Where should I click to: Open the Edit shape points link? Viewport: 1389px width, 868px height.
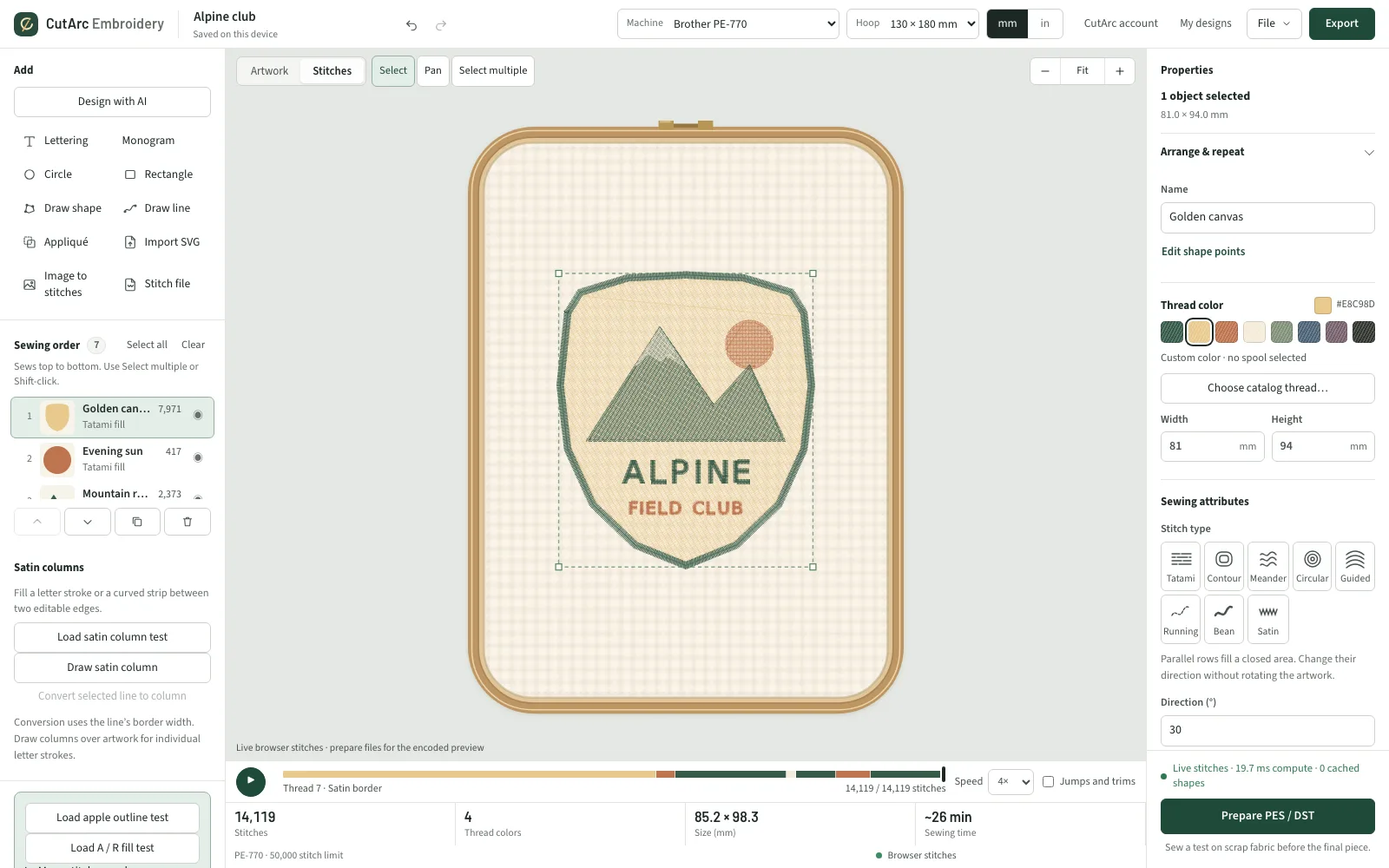(x=1203, y=252)
